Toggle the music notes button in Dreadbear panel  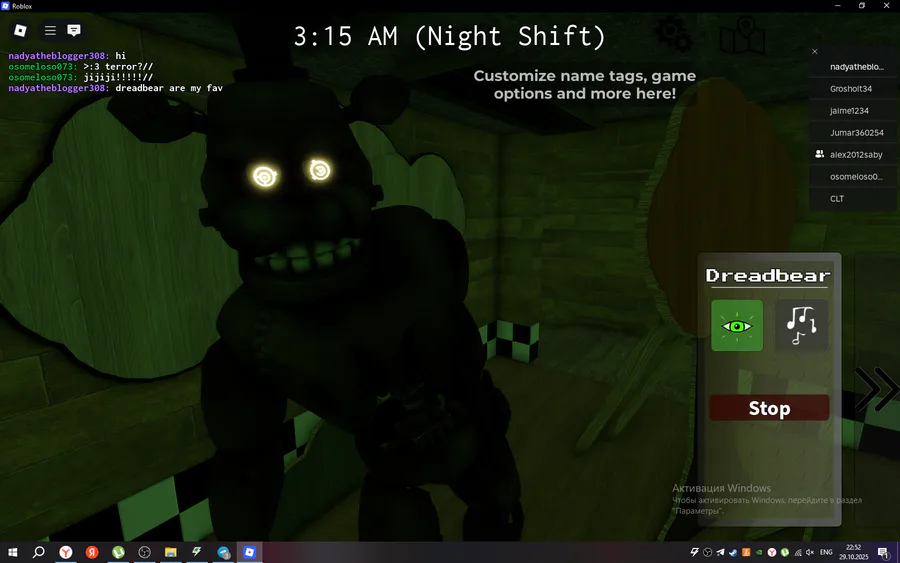point(802,325)
